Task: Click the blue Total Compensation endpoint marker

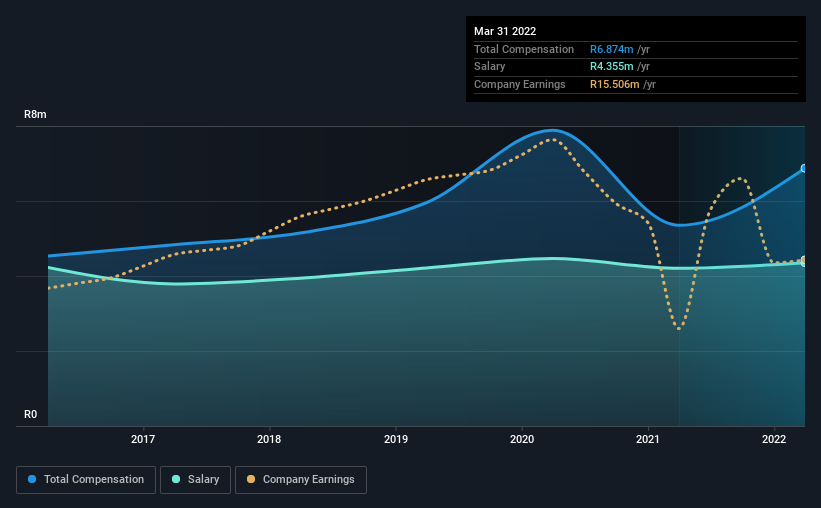Action: tap(804, 169)
